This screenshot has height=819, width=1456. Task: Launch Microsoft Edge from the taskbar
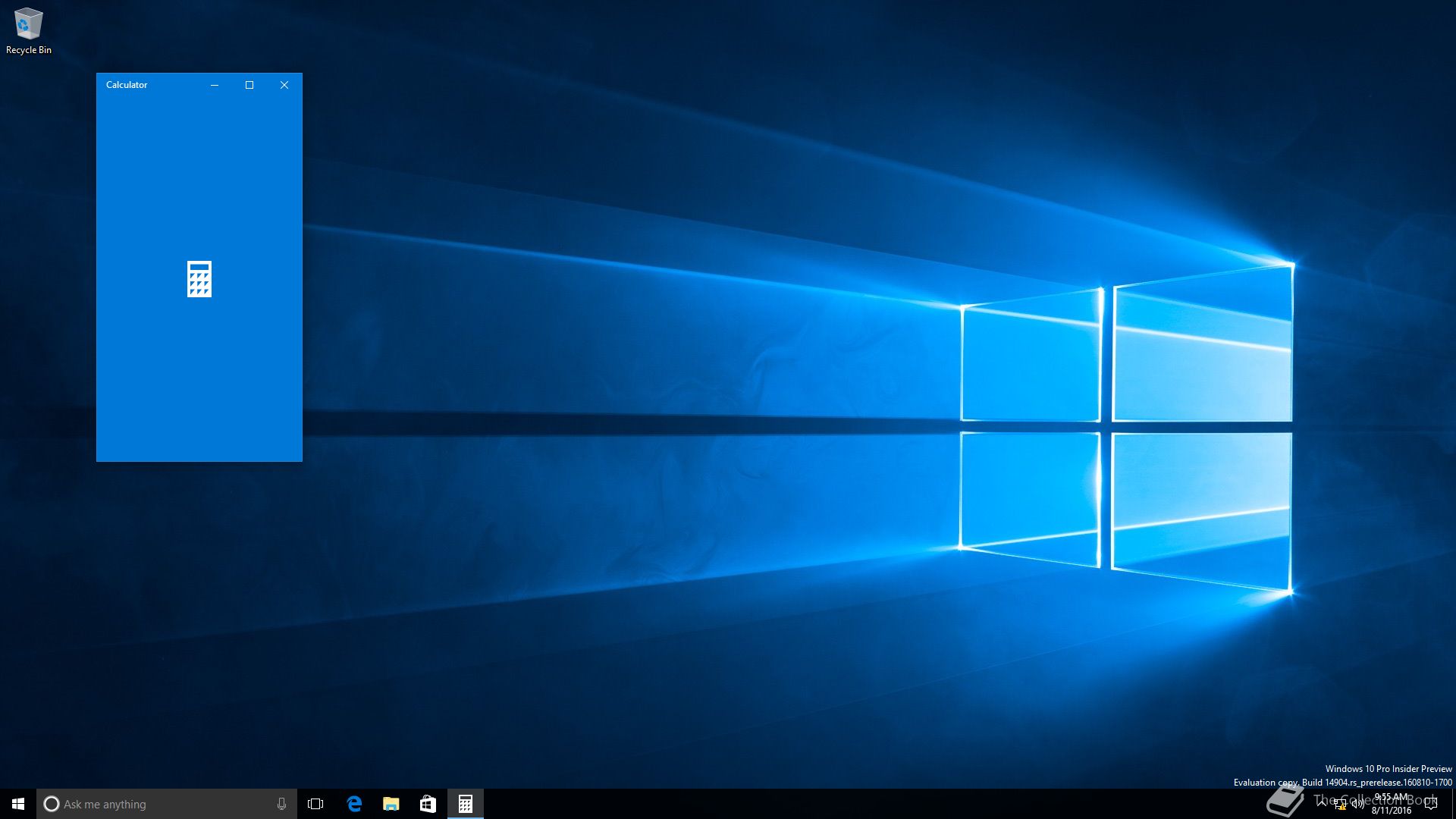click(x=354, y=804)
